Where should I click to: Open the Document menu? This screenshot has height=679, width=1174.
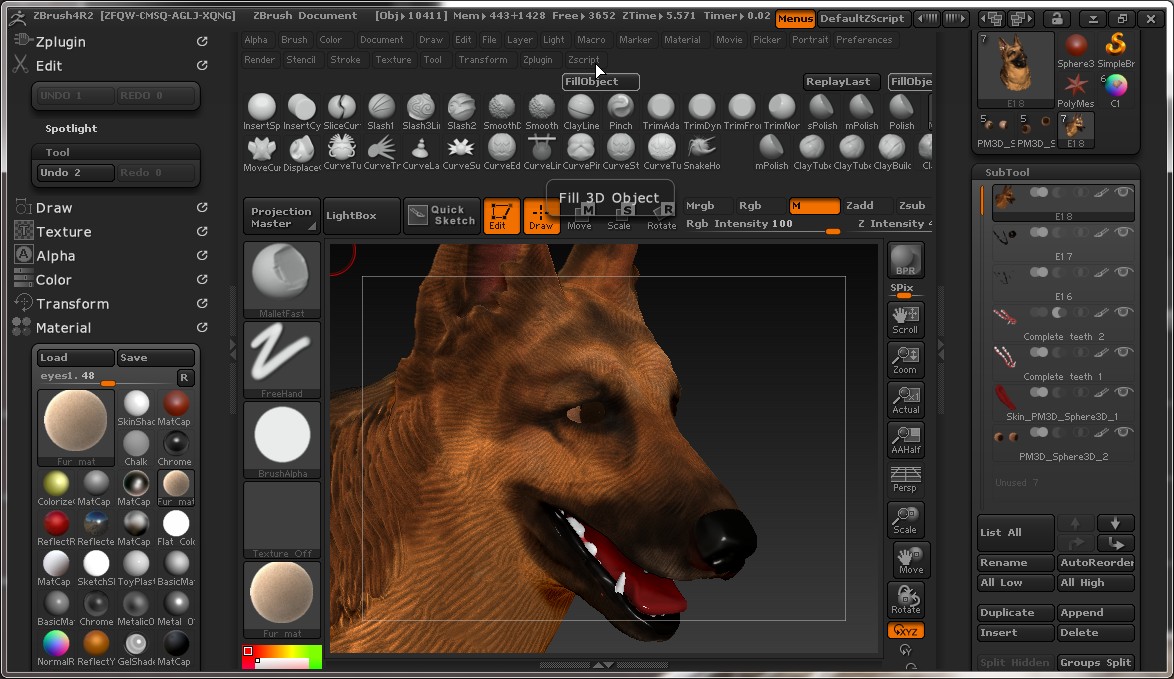(x=382, y=40)
